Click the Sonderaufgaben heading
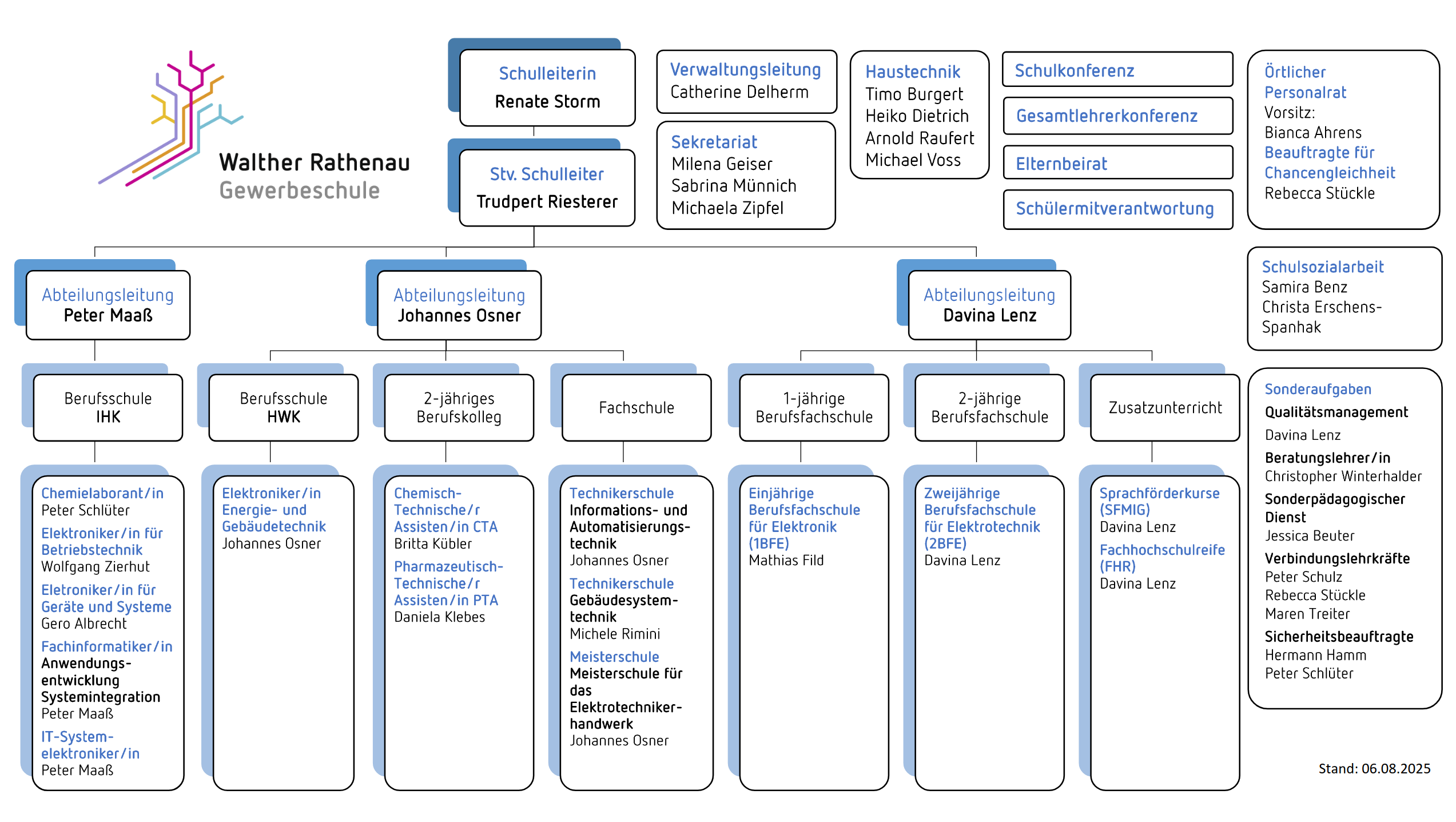Screen dimensions: 1456x822 (1317, 389)
